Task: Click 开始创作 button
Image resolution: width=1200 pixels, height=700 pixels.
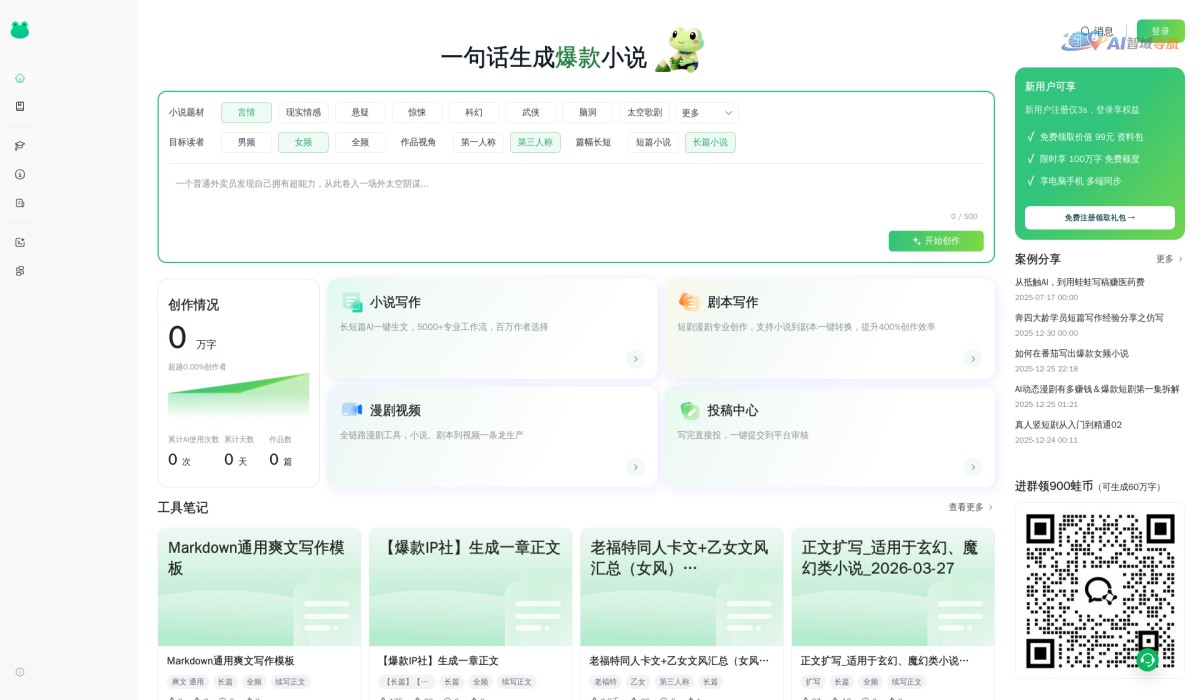Action: tap(936, 241)
